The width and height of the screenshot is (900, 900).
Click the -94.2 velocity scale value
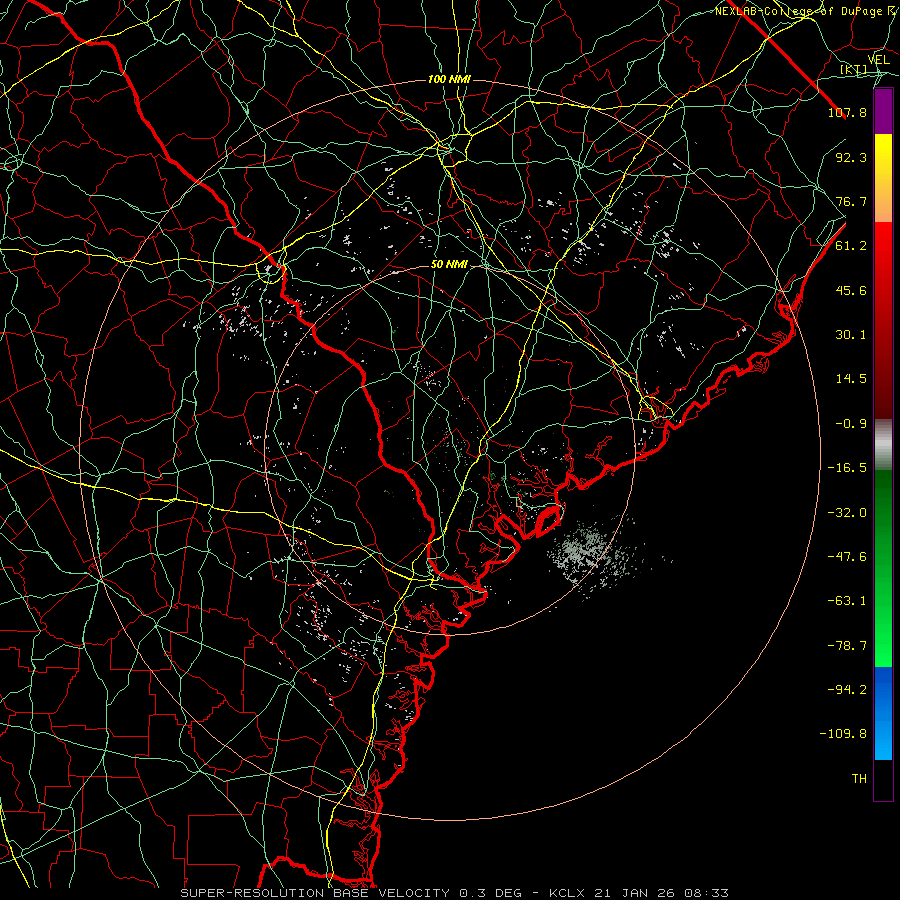(x=847, y=690)
